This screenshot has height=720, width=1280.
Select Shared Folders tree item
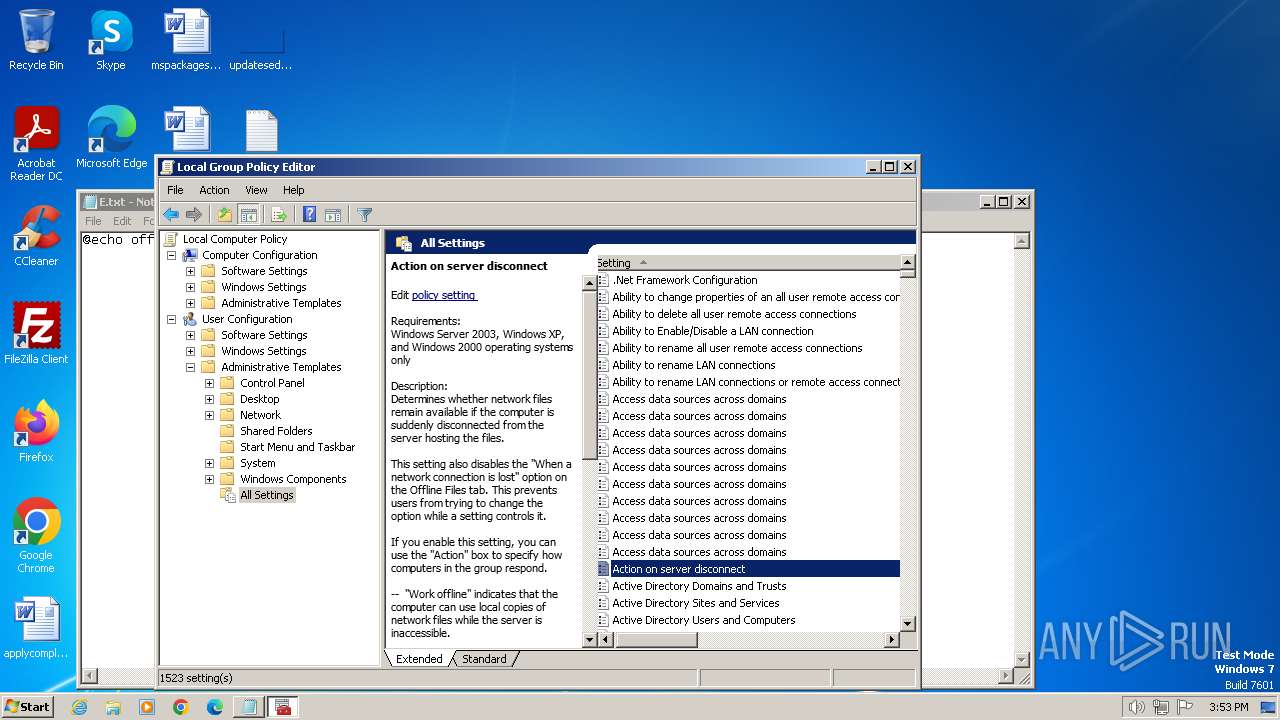tap(276, 431)
